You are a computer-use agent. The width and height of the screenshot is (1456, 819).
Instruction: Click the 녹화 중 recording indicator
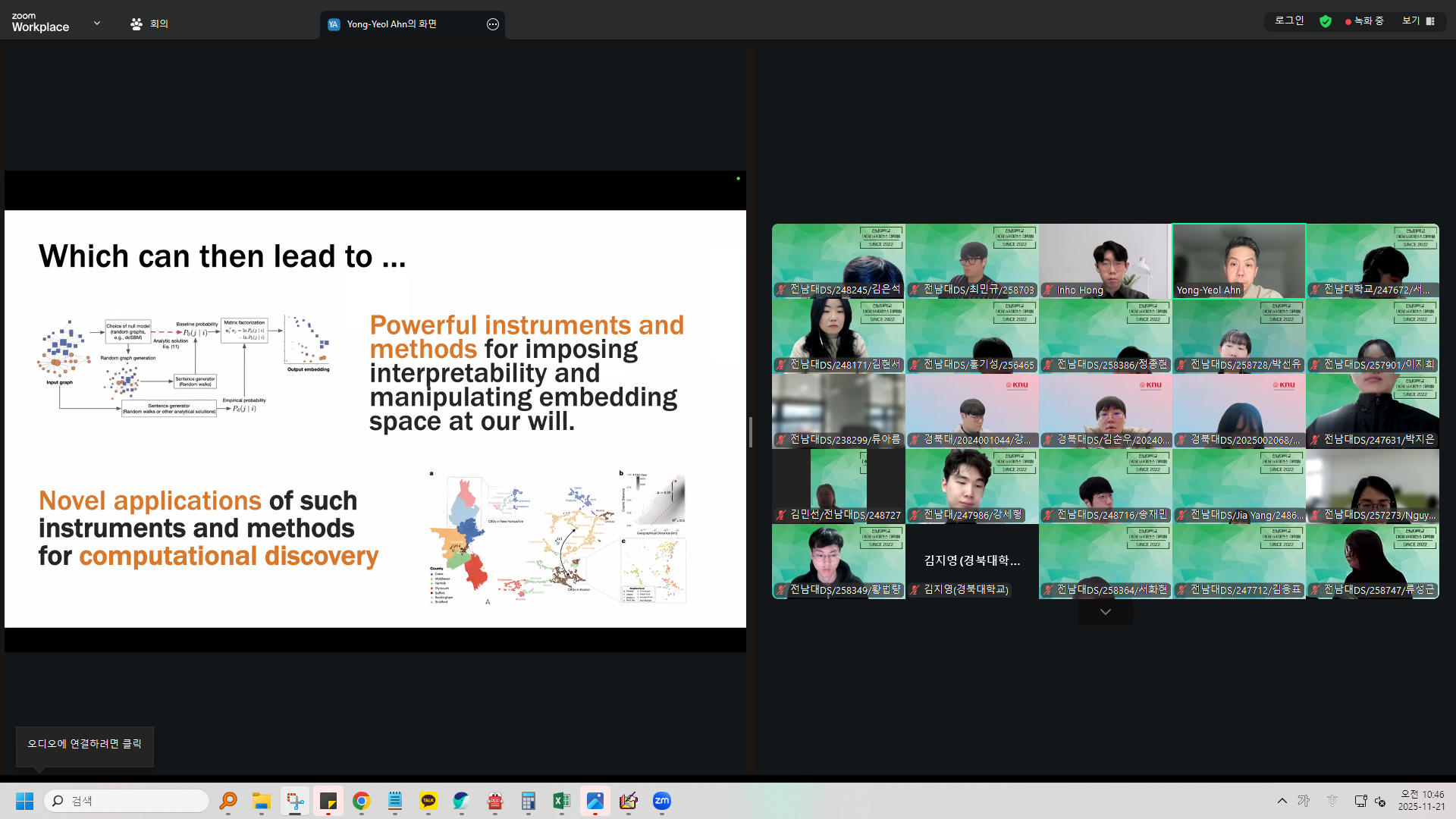tap(1364, 21)
